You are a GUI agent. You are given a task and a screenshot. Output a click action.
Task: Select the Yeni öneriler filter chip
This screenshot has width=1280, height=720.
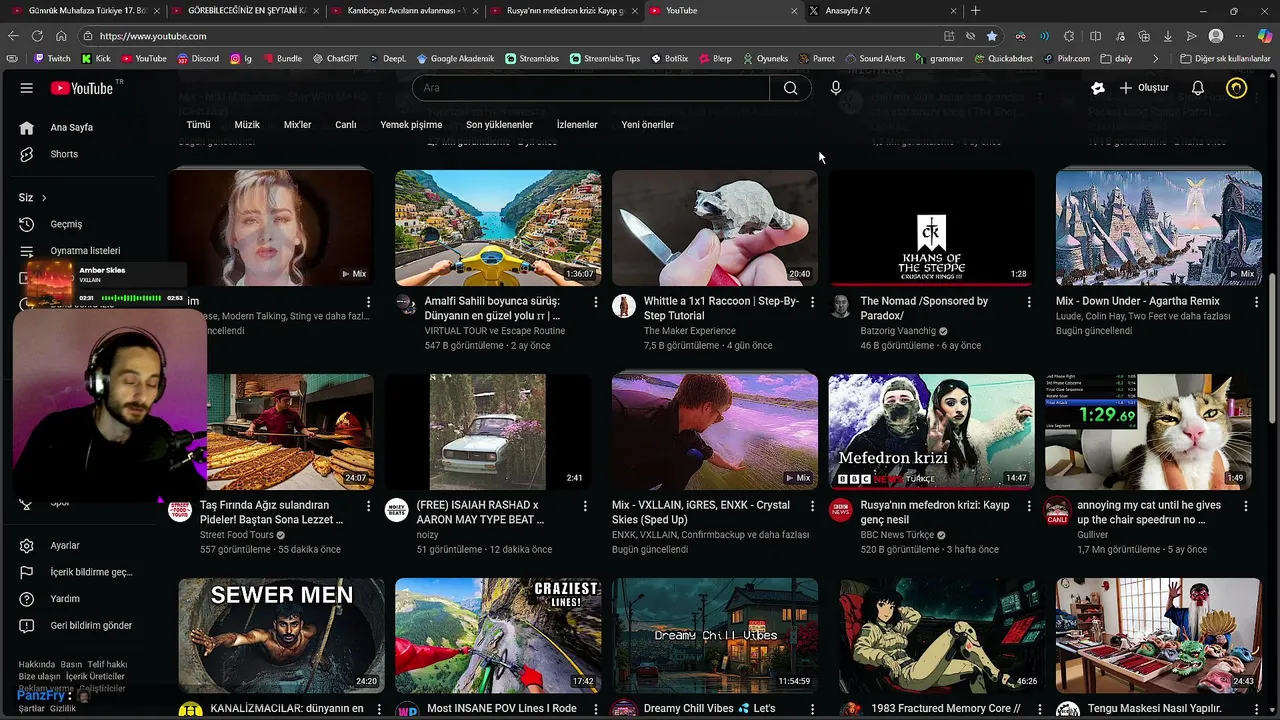[648, 125]
